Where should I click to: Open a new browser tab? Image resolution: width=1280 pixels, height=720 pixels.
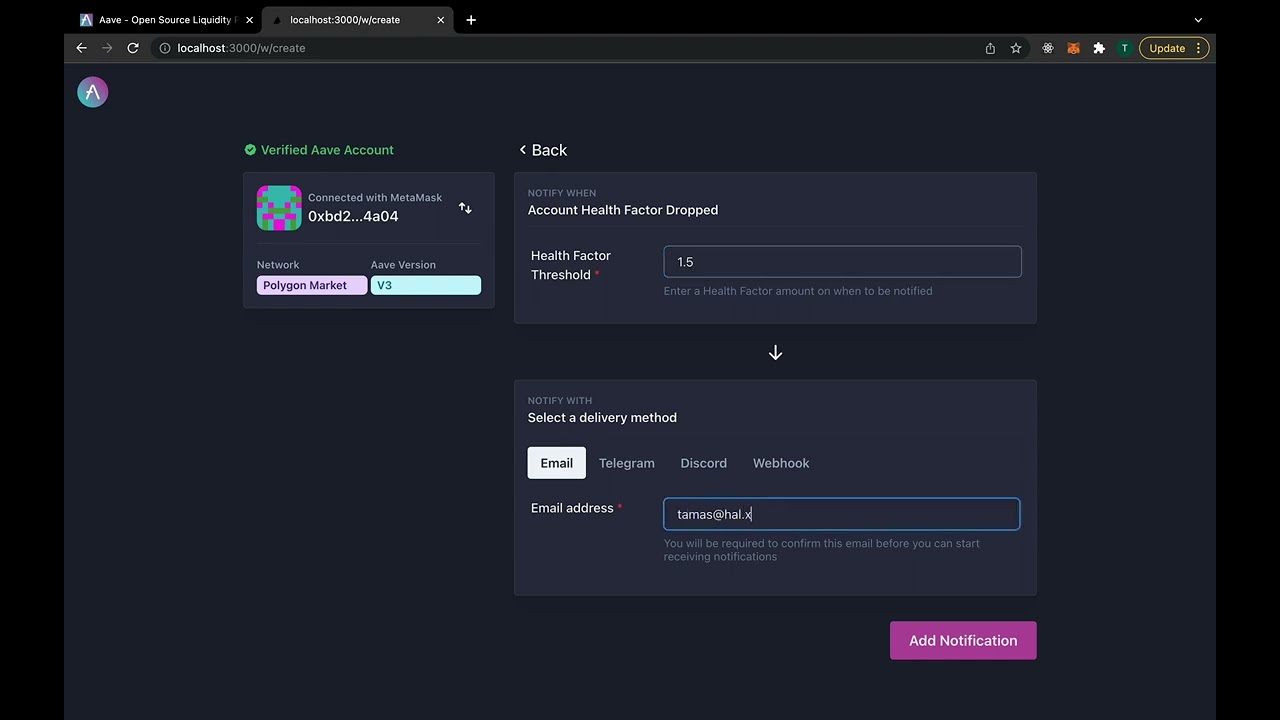[471, 20]
